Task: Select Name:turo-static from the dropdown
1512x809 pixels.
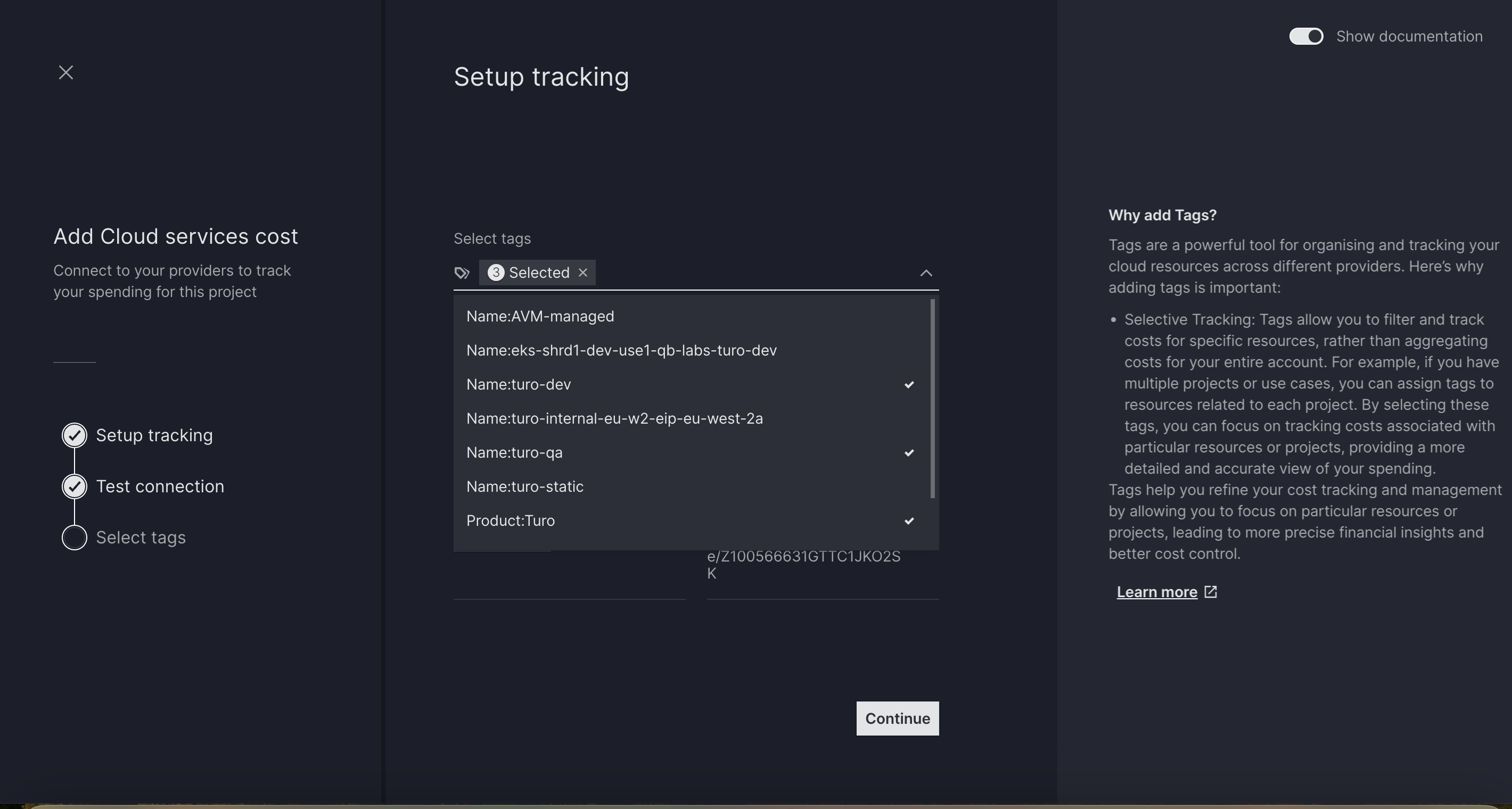Action: click(x=524, y=486)
